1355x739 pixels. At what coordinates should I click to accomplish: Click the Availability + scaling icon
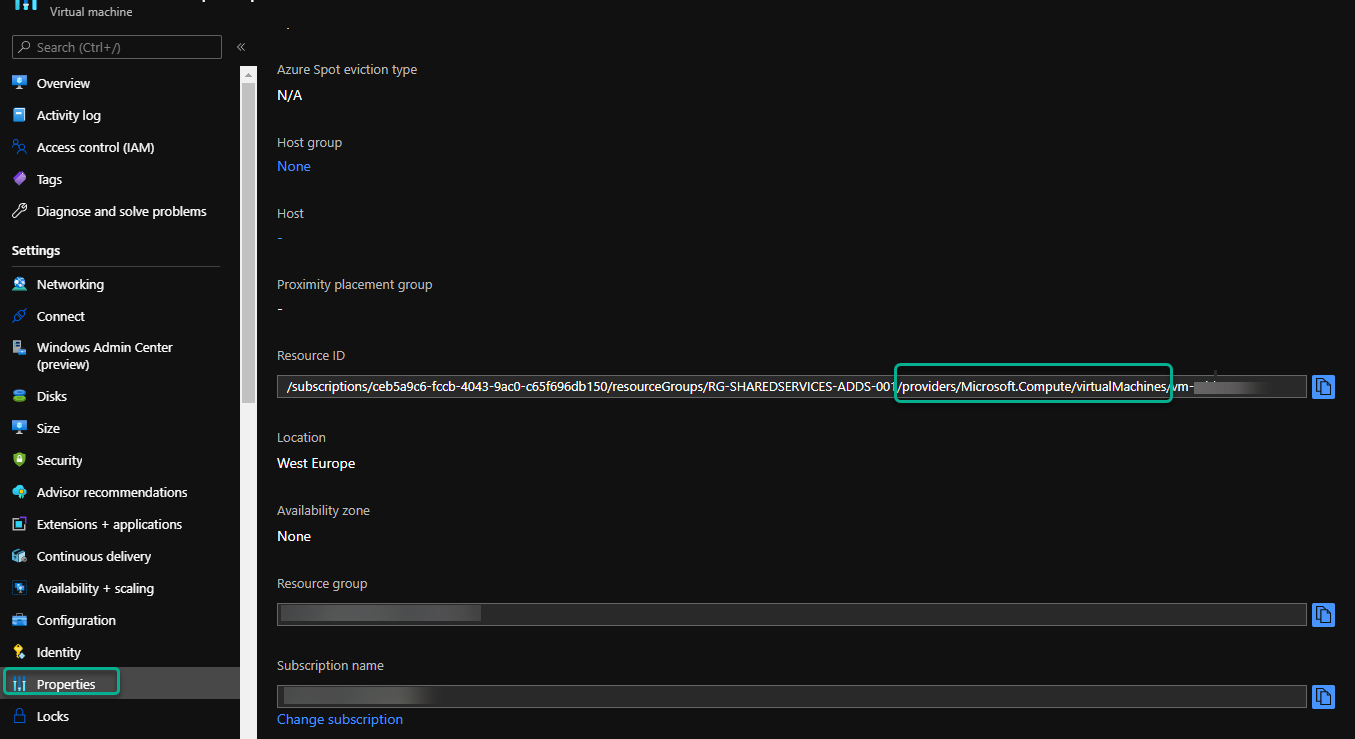pos(19,588)
